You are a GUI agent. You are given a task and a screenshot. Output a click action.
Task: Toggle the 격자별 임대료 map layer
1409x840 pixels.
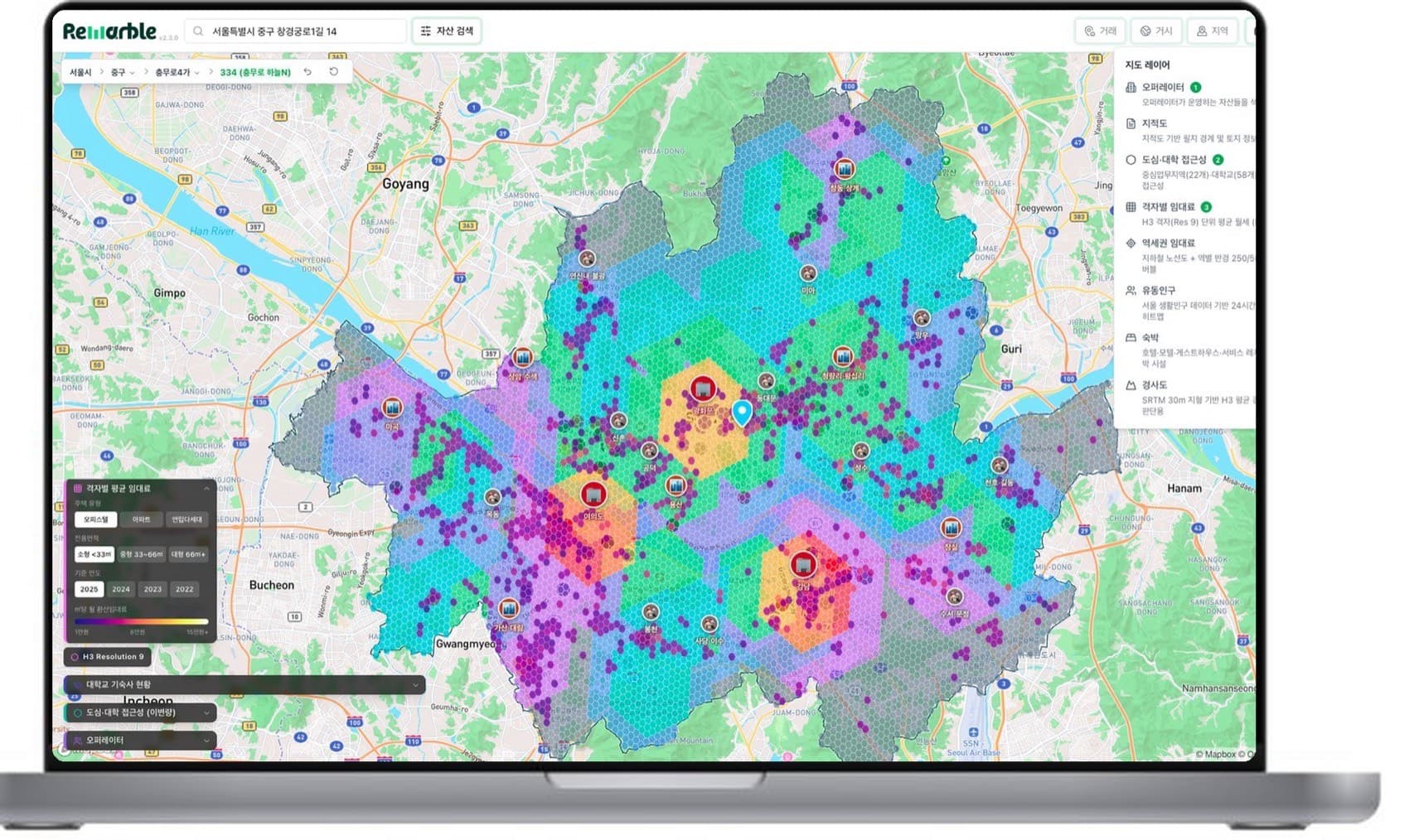click(x=1189, y=214)
